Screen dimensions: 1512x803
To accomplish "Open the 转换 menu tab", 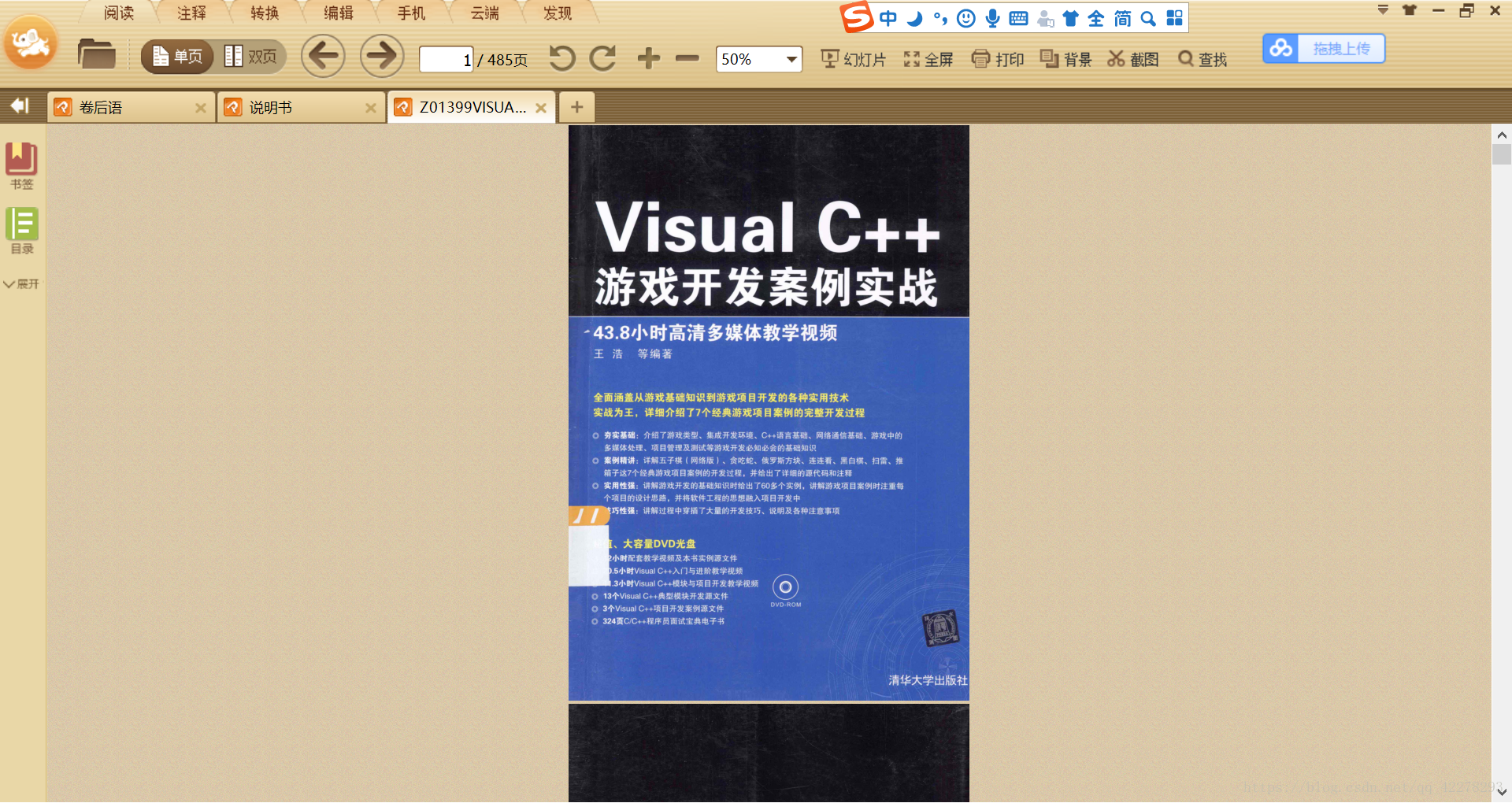I will point(265,13).
